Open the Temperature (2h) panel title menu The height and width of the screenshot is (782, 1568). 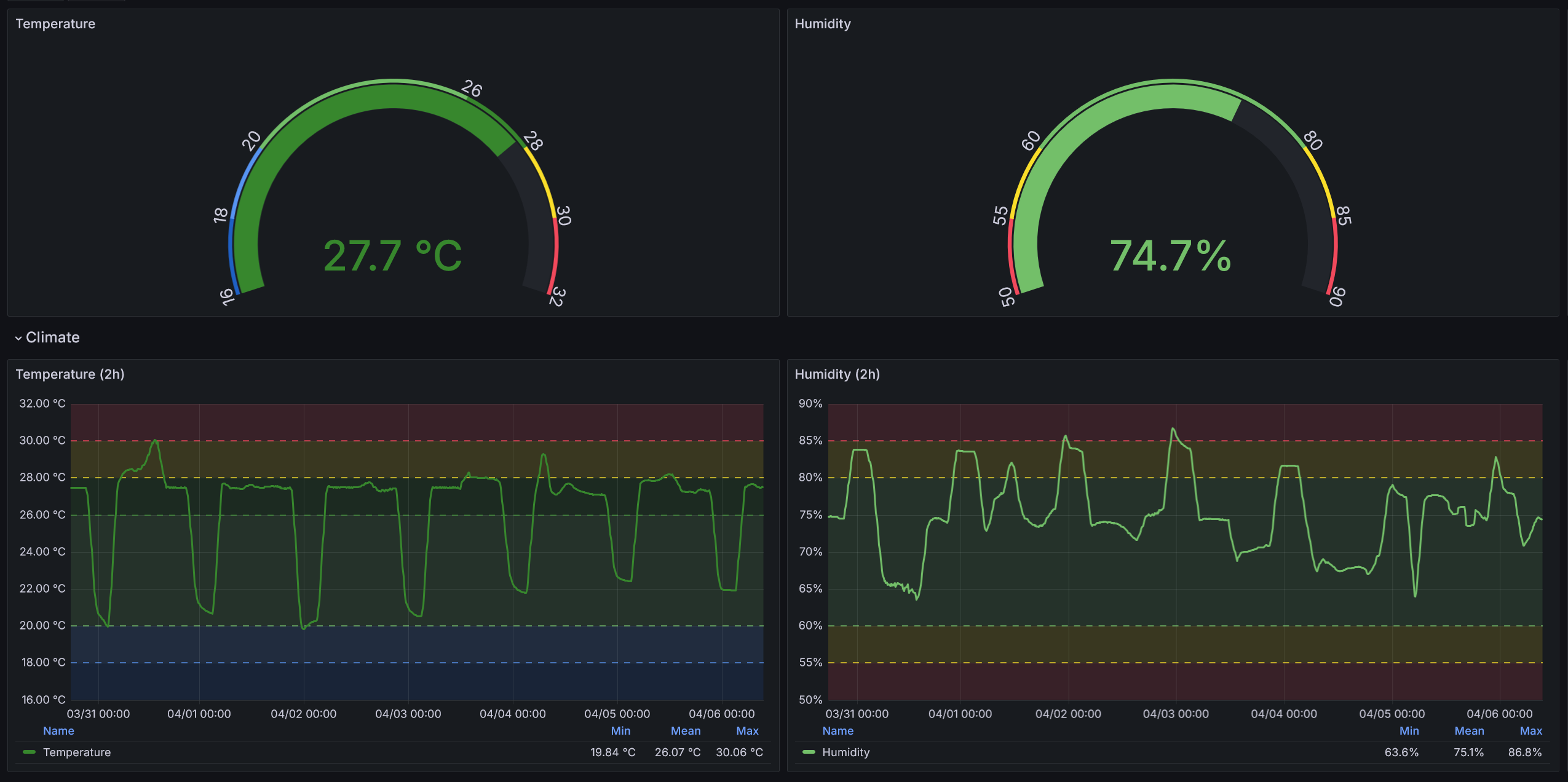pos(70,374)
